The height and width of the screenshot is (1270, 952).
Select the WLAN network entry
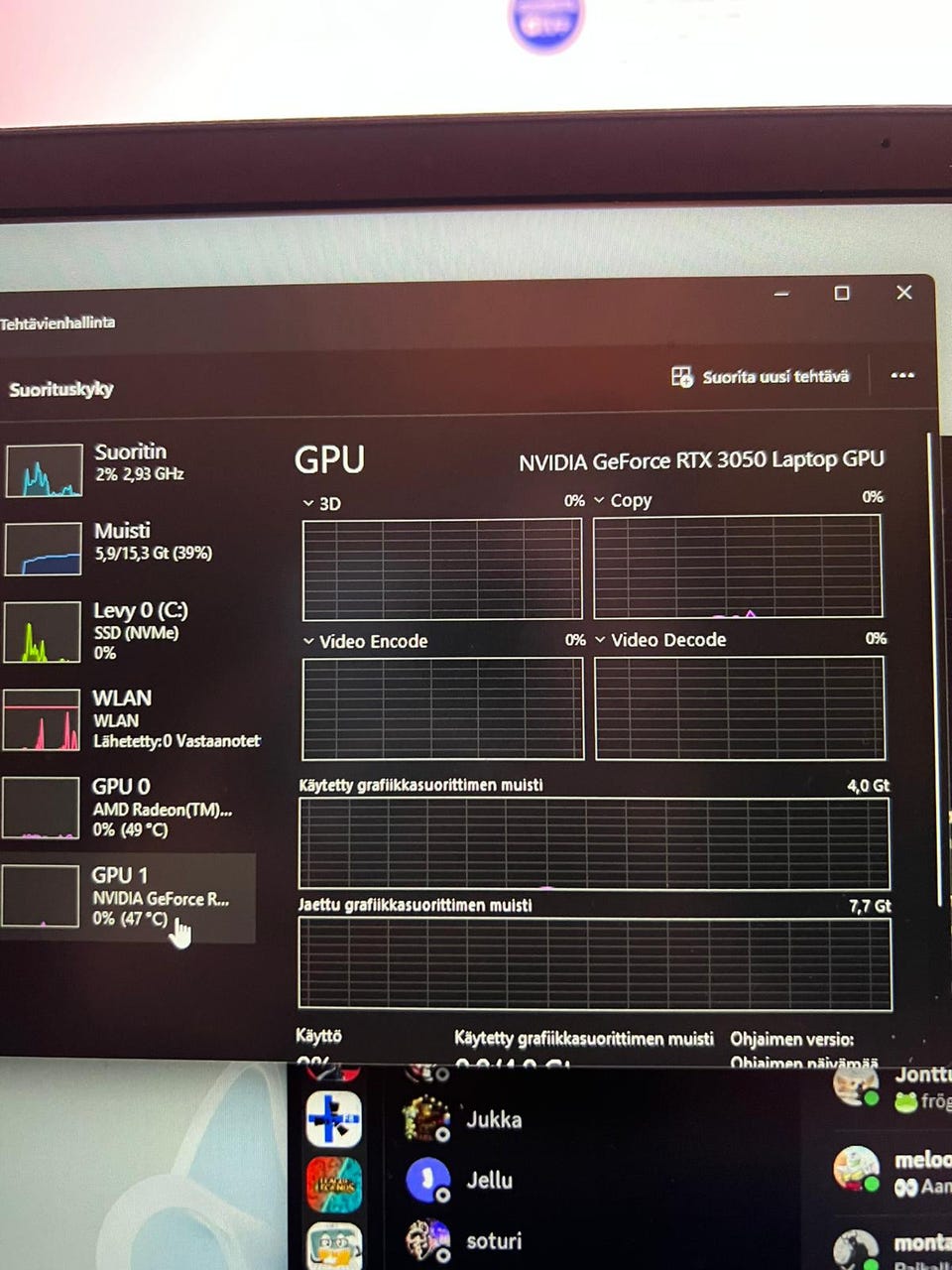129,719
